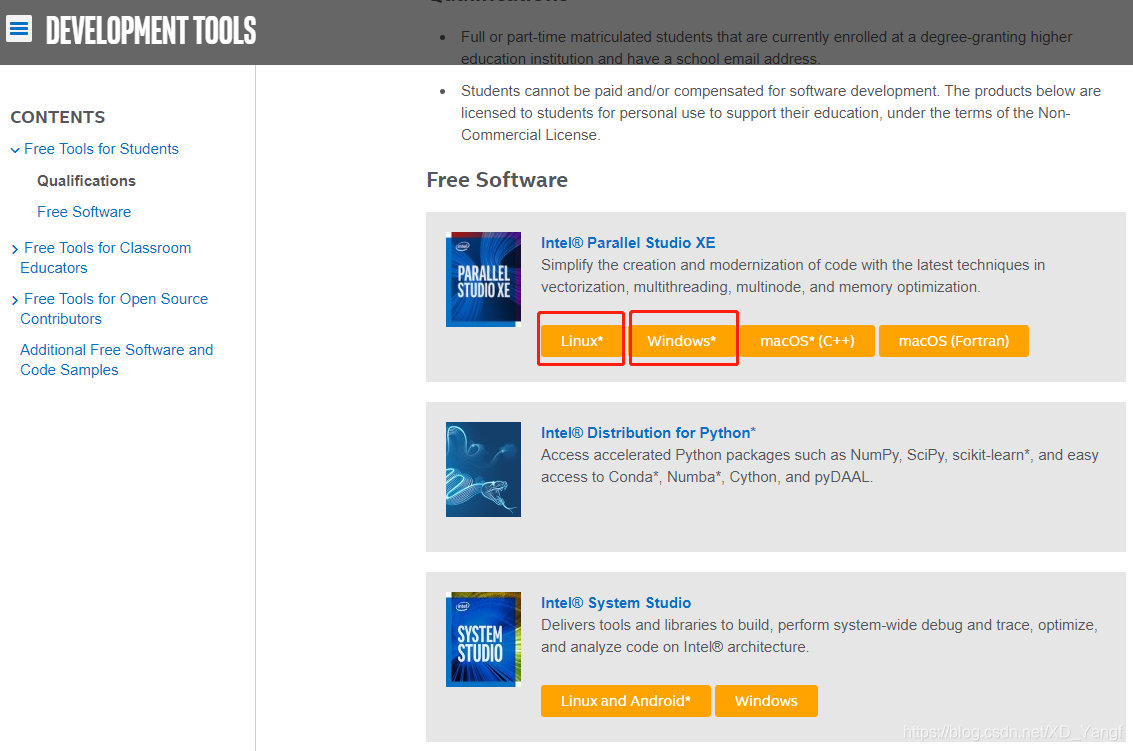
Task: Open the Free Tools for Students link
Action: [x=101, y=149]
